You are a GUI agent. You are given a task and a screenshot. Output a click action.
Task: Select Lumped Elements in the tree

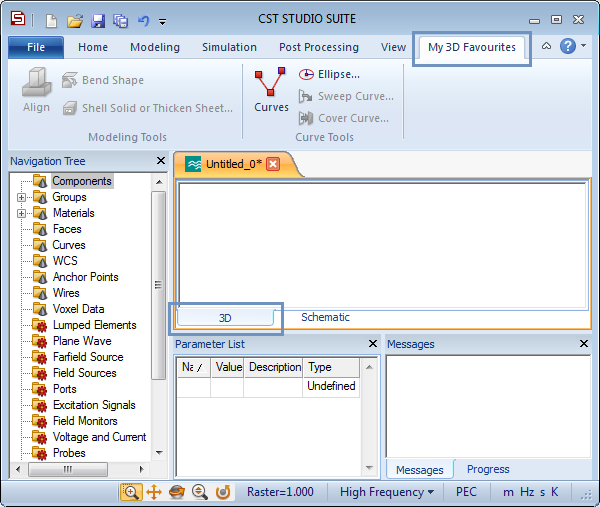pyautogui.click(x=95, y=325)
